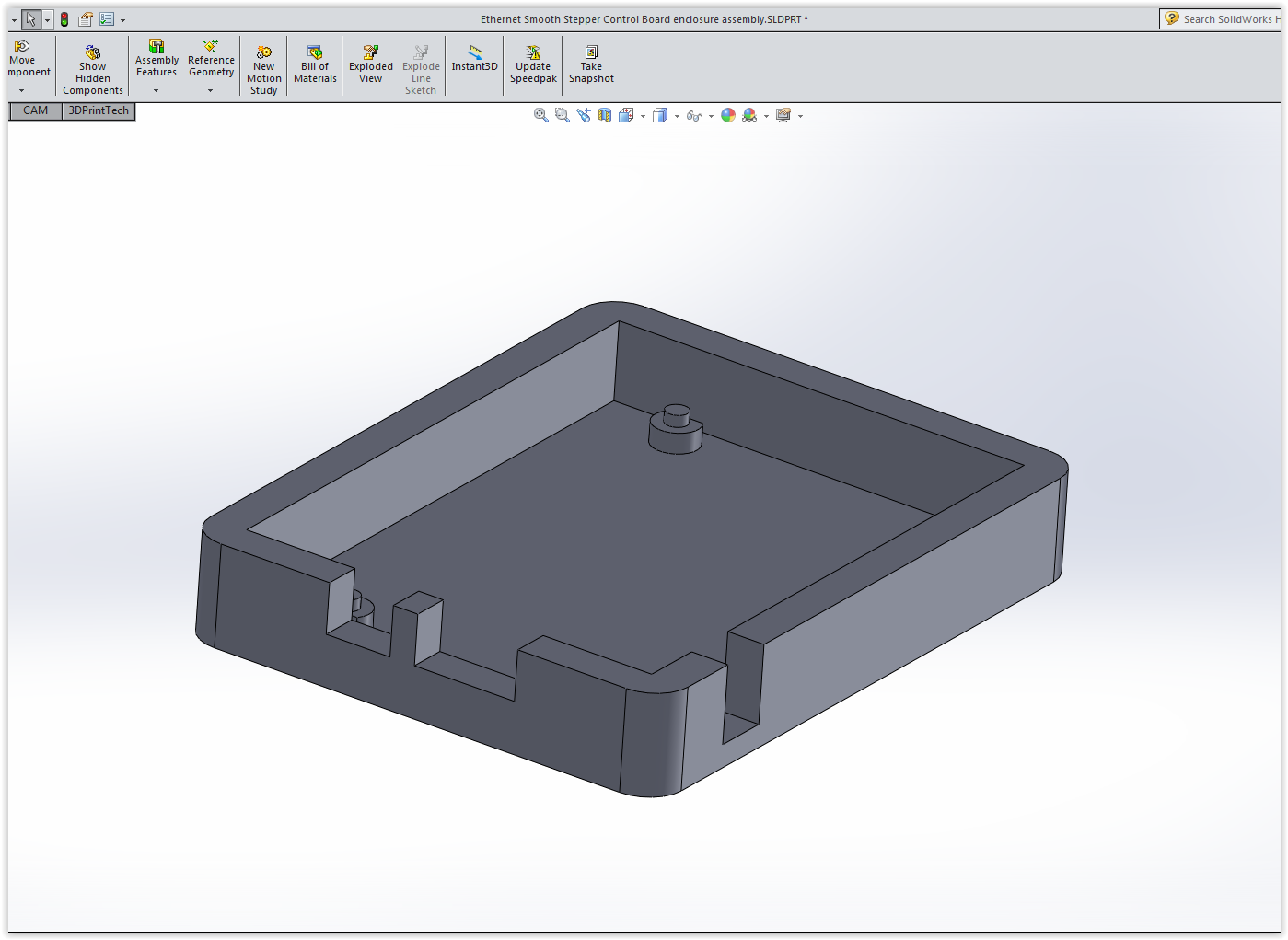Click the Search SolidWorks Help field
Viewport: 1288px width, 940px height.
pyautogui.click(x=1231, y=19)
